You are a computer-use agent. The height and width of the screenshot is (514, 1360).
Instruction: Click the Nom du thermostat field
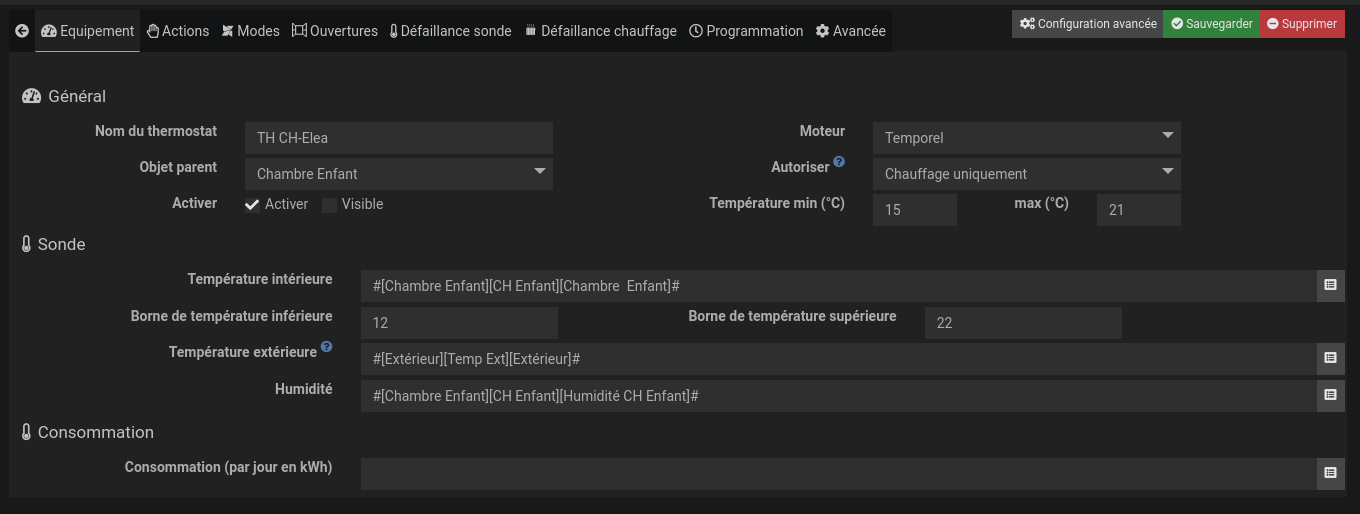[398, 138]
